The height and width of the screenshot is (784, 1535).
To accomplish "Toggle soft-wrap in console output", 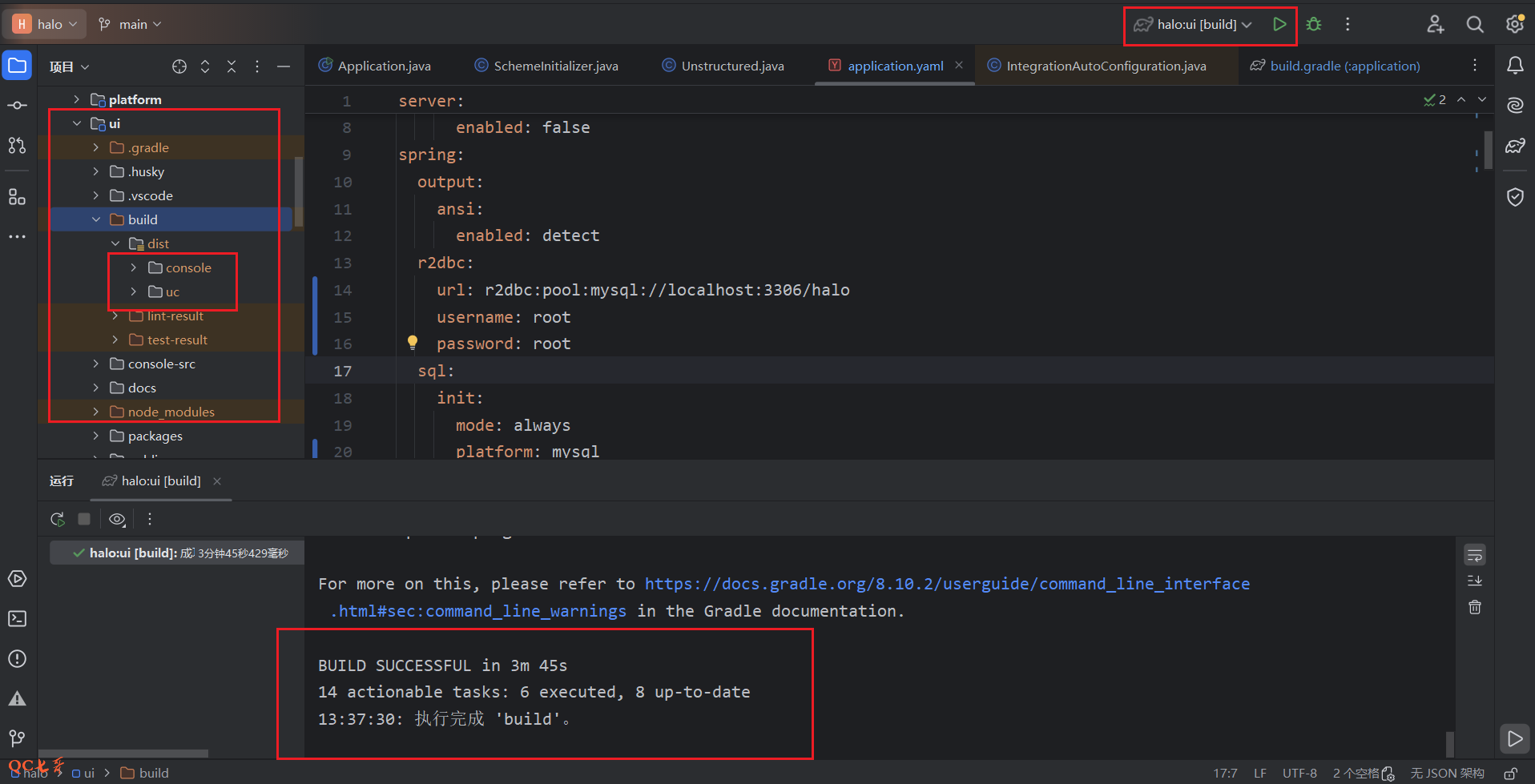I will [x=1474, y=554].
